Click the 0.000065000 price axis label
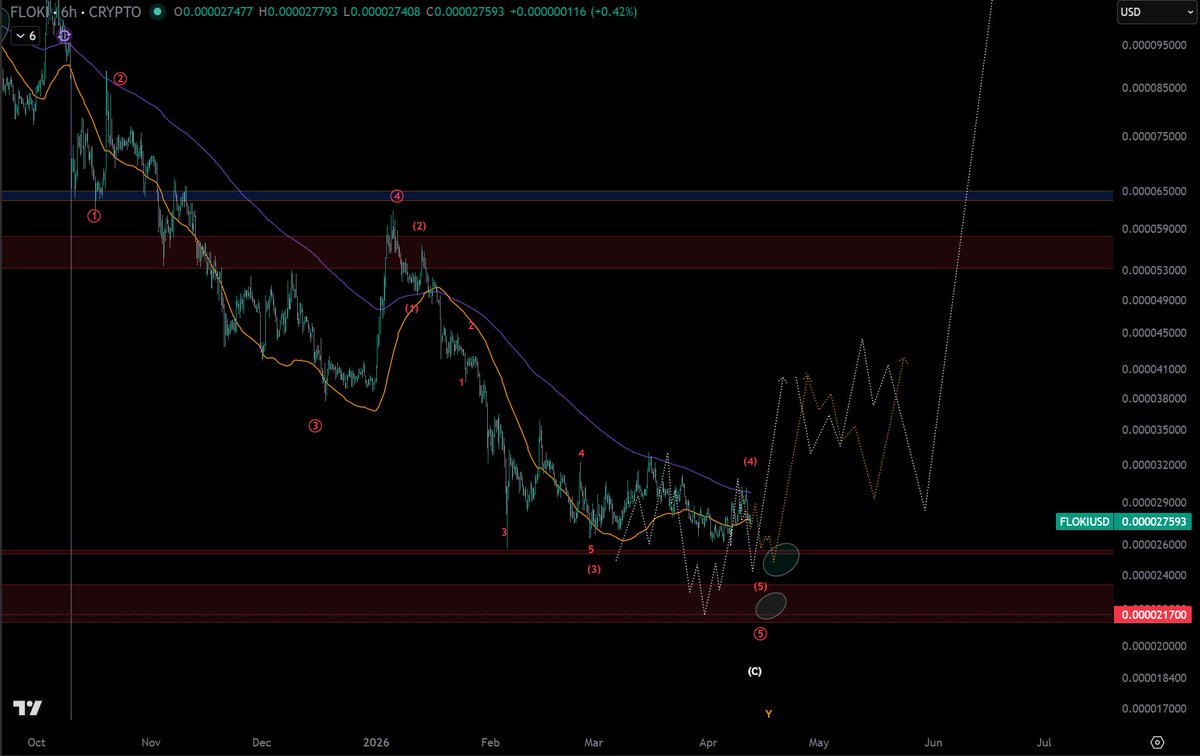This screenshot has width=1200, height=756. click(x=1154, y=191)
